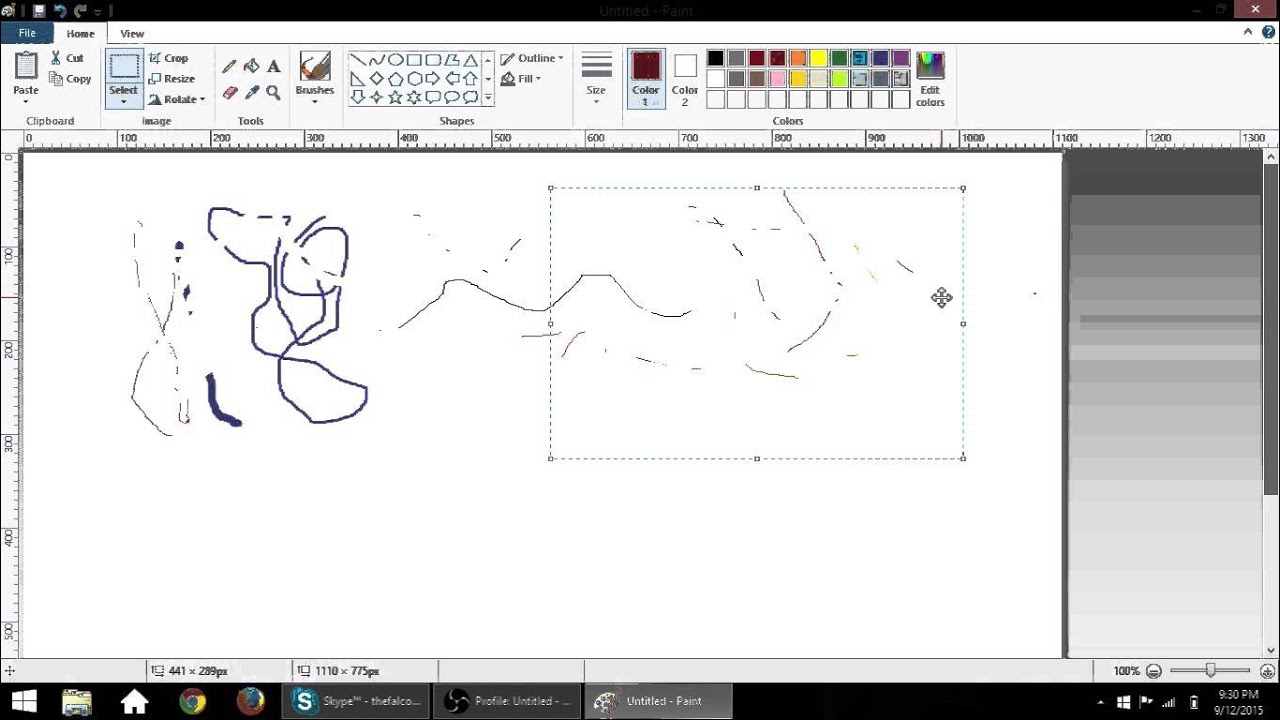Choose the Rounded rectangular callout shape
Viewport: 1280px width, 720px height.
(x=433, y=98)
